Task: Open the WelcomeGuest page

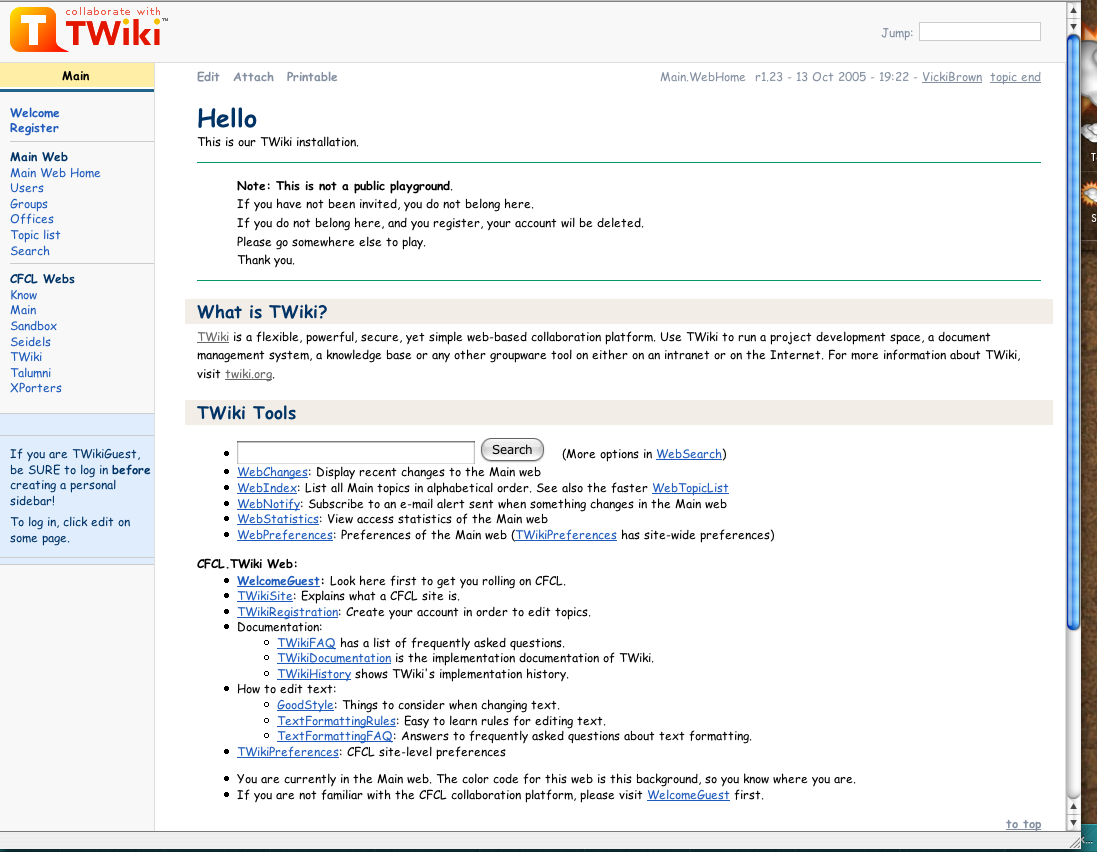Action: coord(278,581)
